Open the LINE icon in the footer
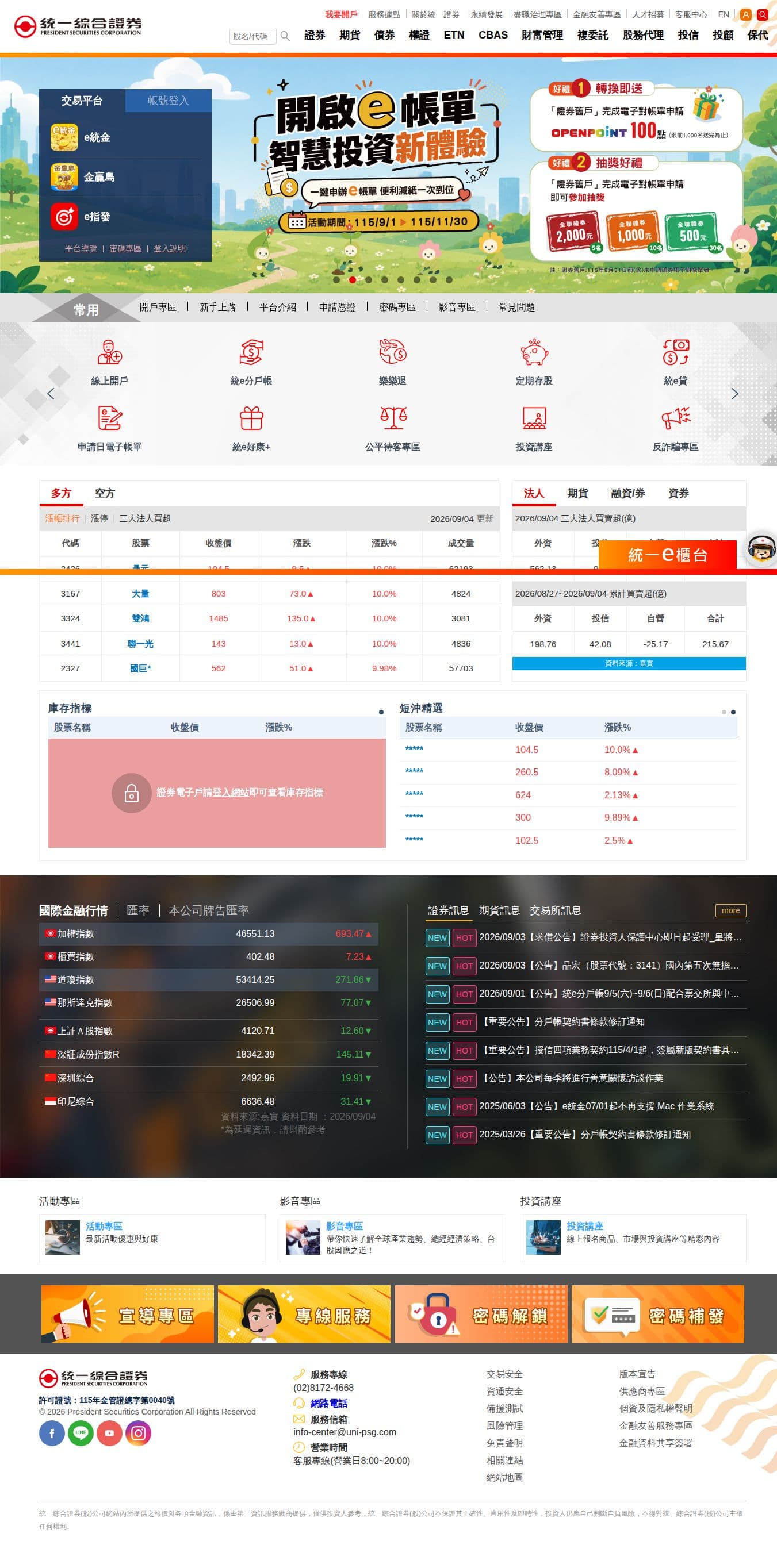This screenshot has height=1568, width=777. click(x=81, y=1433)
